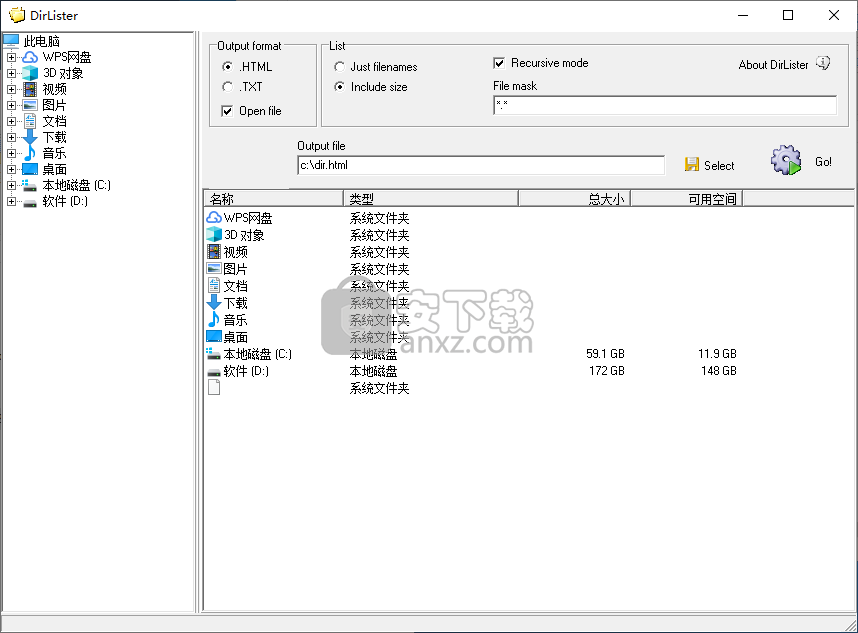Choose Include size list option
This screenshot has height=633, width=858.
(339, 86)
